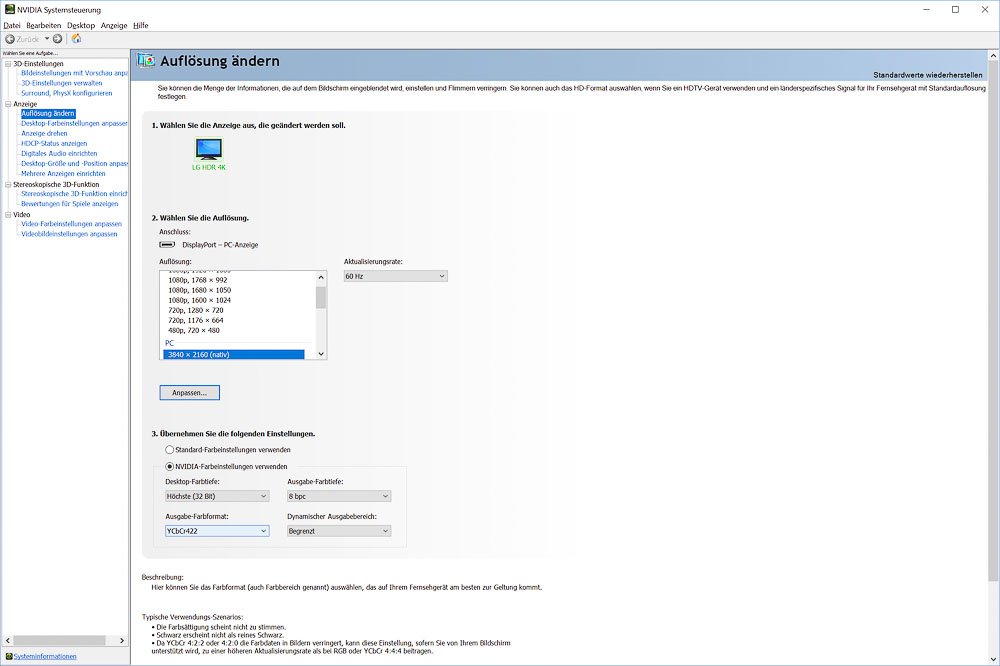
Task: Select NVIDIA-Farbeinstellungen verwenden radio button
Action: (x=170, y=466)
